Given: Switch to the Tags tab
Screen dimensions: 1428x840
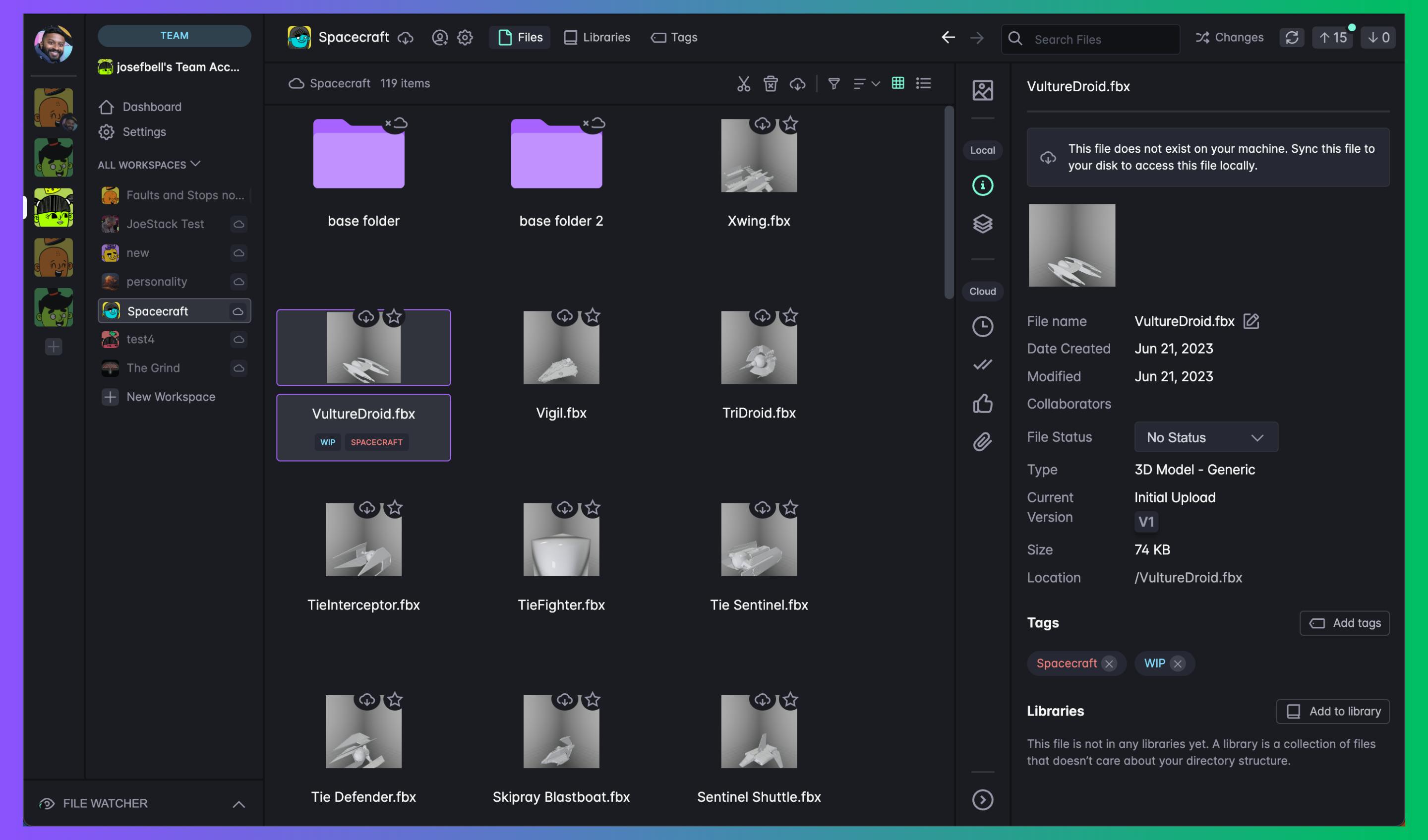Looking at the screenshot, I should coord(674,37).
